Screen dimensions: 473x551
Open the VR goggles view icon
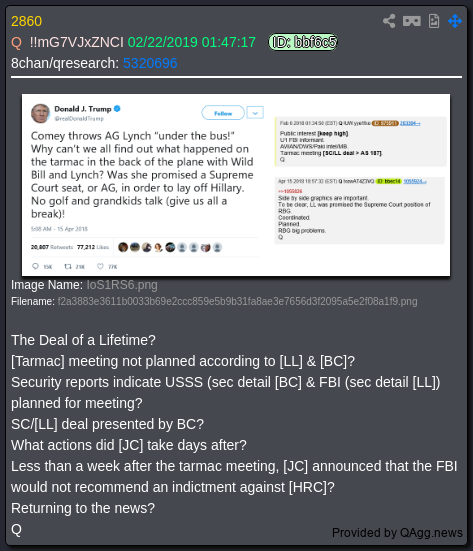[x=412, y=21]
